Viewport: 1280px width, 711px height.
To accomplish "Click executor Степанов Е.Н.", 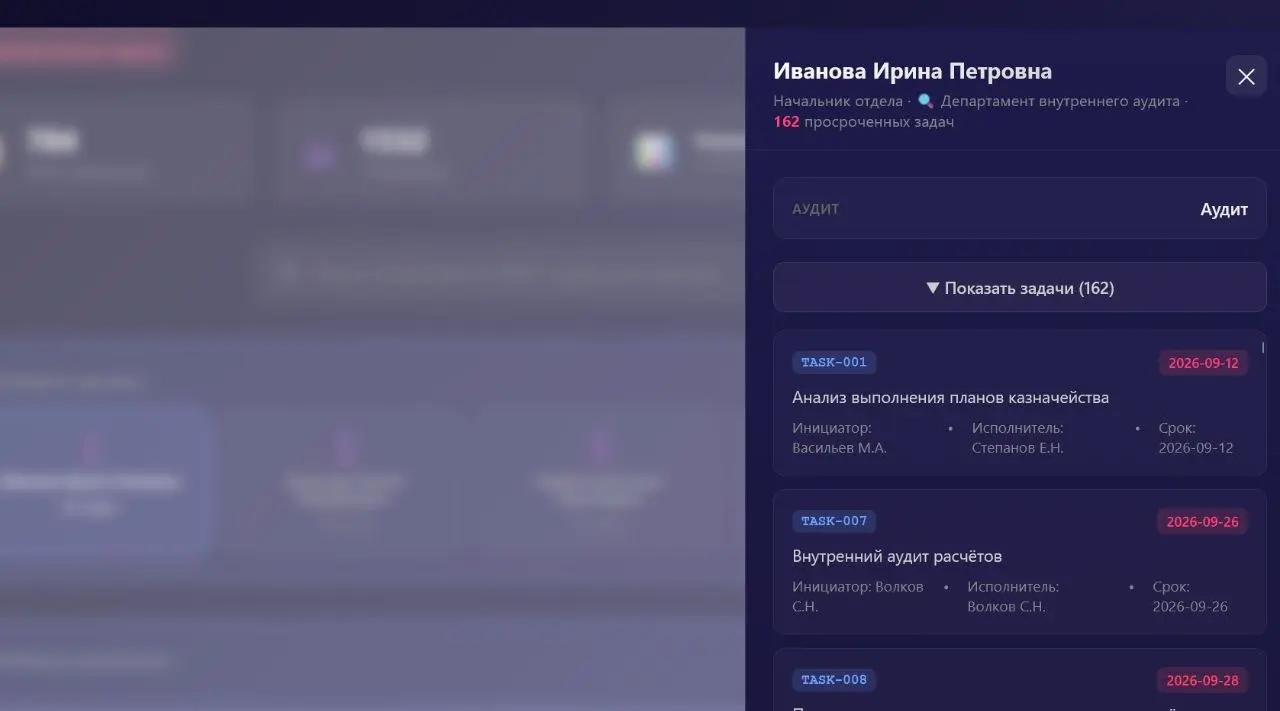I will pyautogui.click(x=1018, y=438).
